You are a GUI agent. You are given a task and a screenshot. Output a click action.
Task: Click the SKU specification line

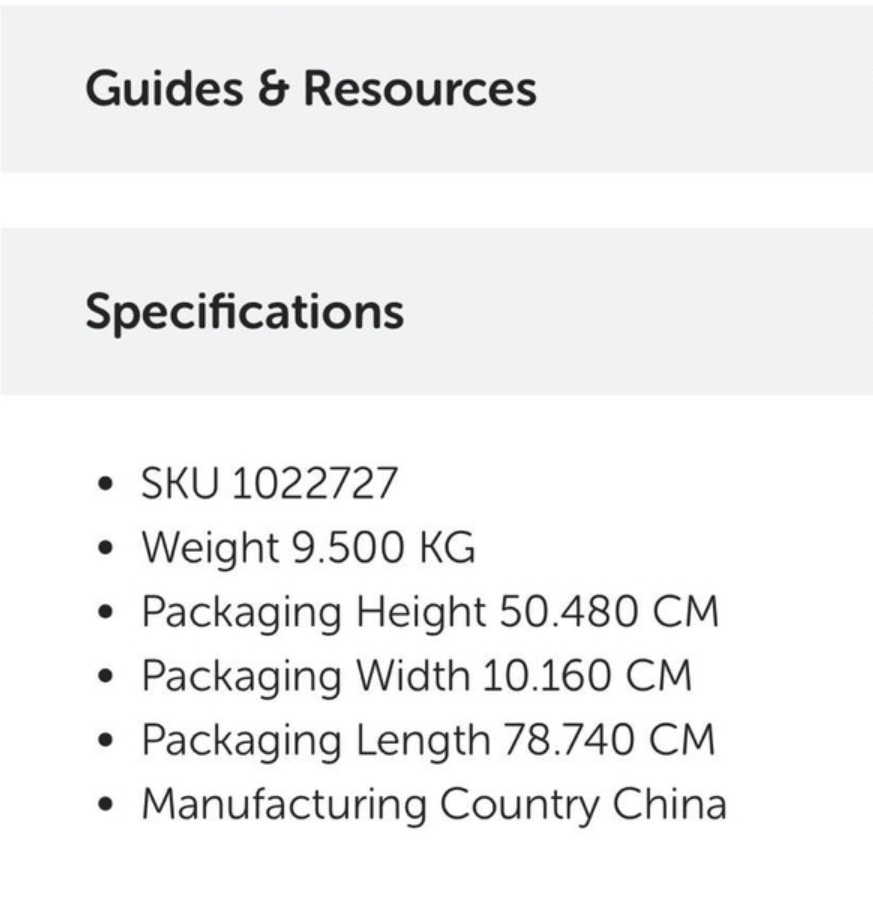269,485
